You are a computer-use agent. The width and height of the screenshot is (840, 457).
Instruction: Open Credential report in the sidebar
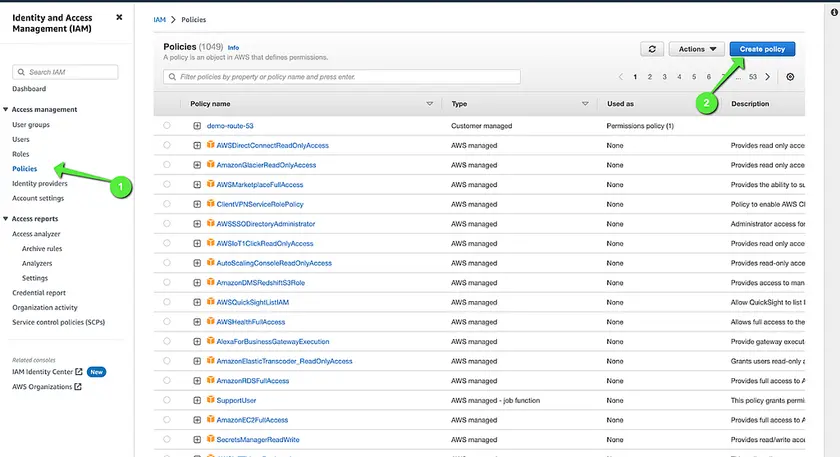39,293
